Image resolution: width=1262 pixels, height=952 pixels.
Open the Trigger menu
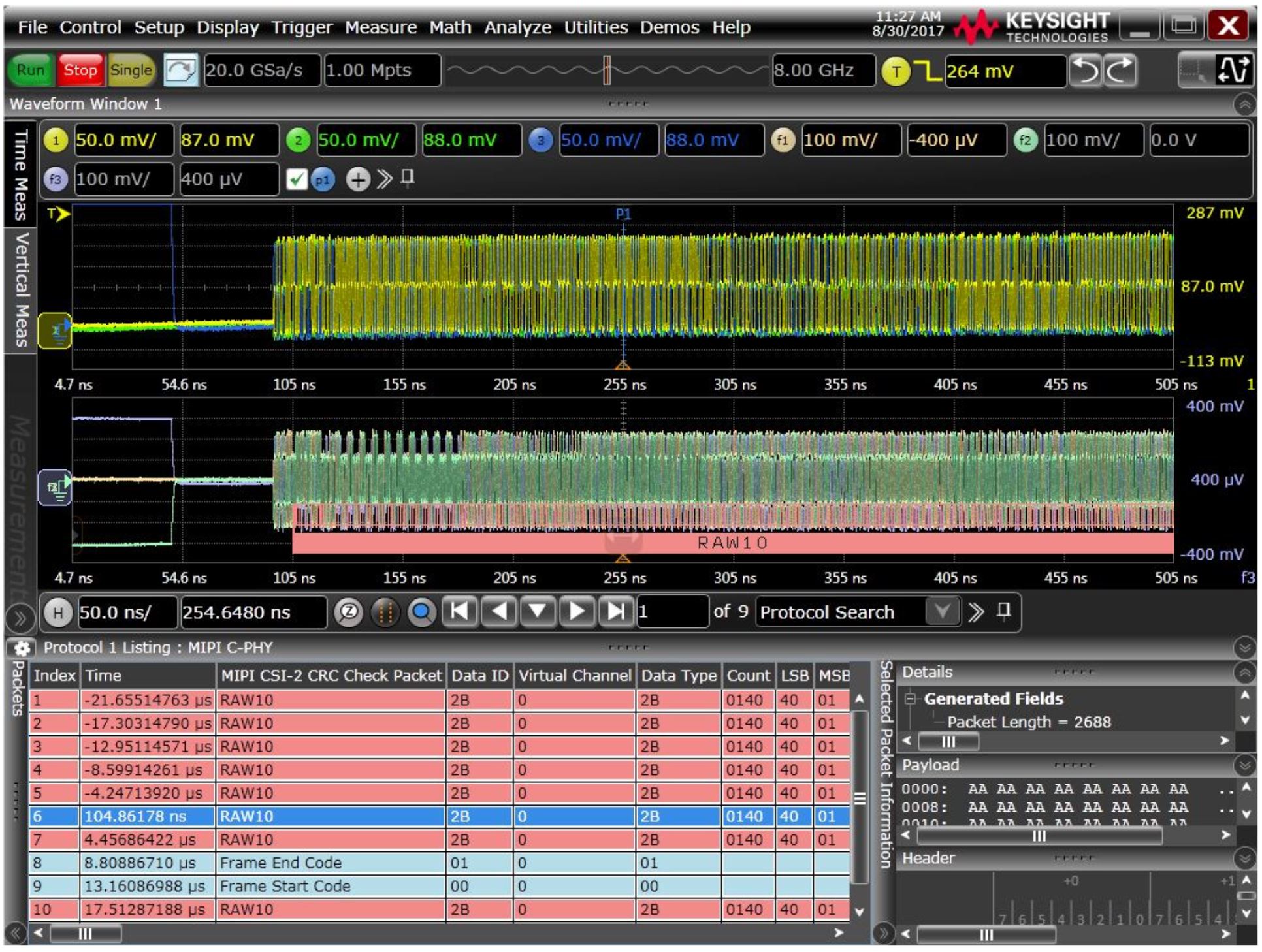[x=302, y=27]
